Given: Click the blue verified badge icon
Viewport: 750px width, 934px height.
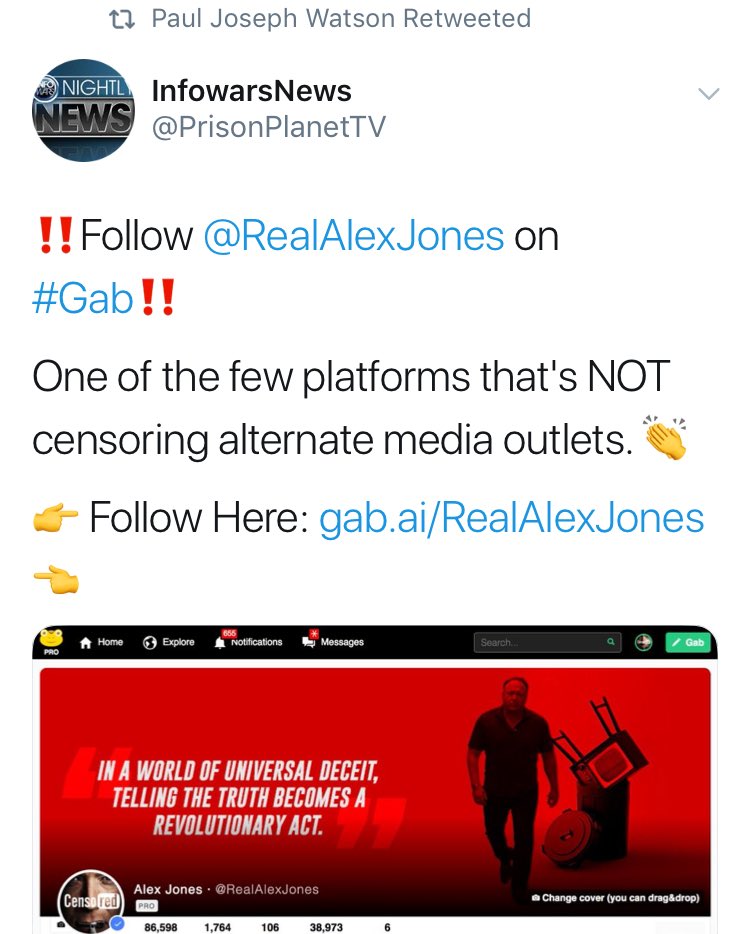Looking at the screenshot, I should click(x=118, y=923).
